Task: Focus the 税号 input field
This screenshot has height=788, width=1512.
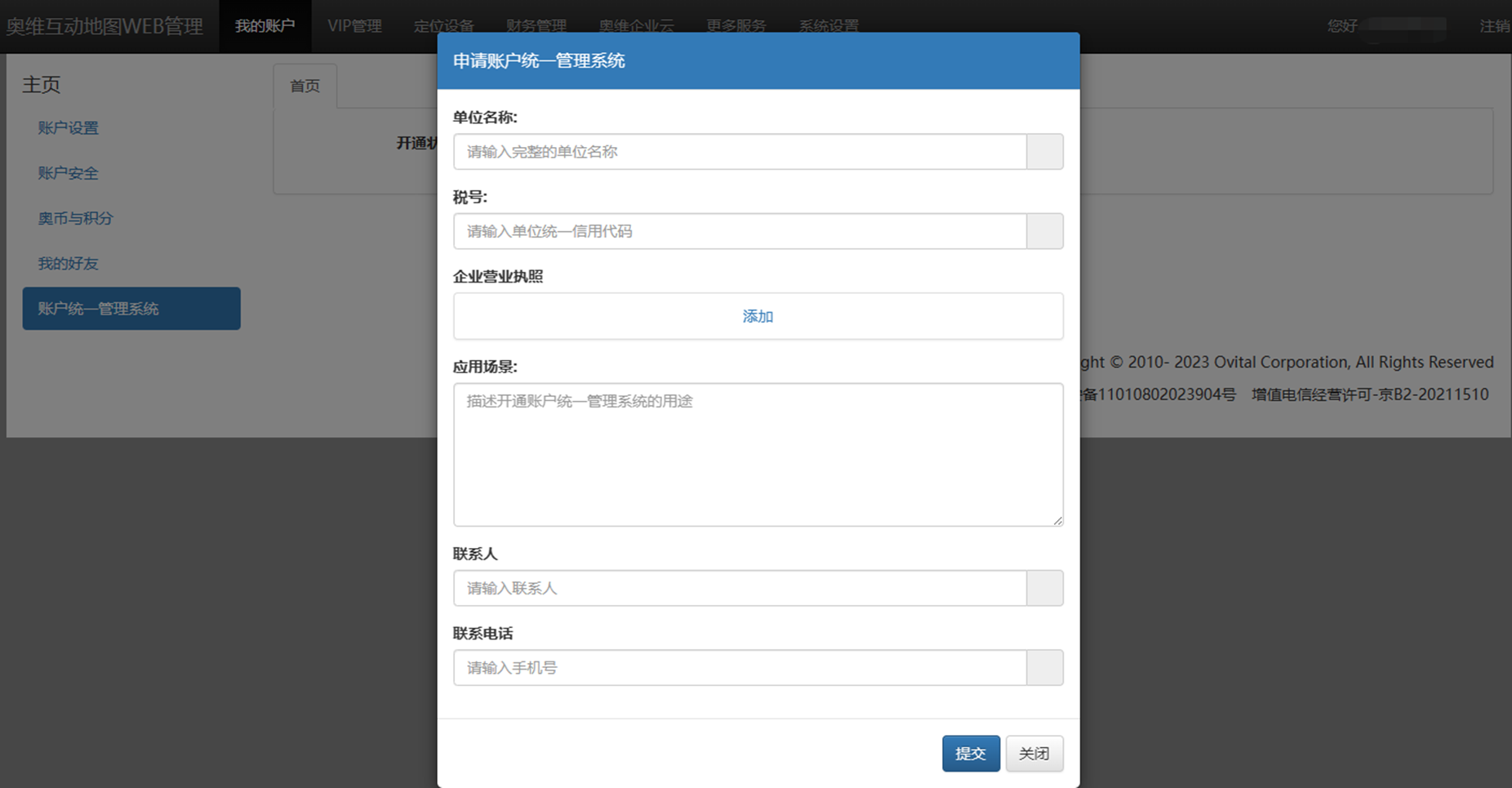Action: point(740,231)
